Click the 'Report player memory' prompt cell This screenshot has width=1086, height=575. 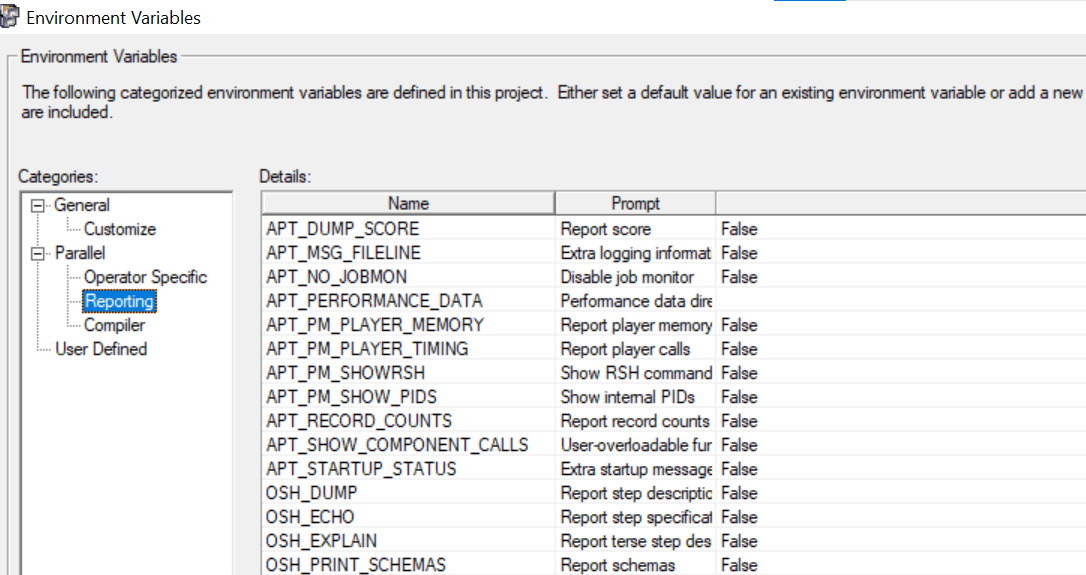click(x=635, y=325)
